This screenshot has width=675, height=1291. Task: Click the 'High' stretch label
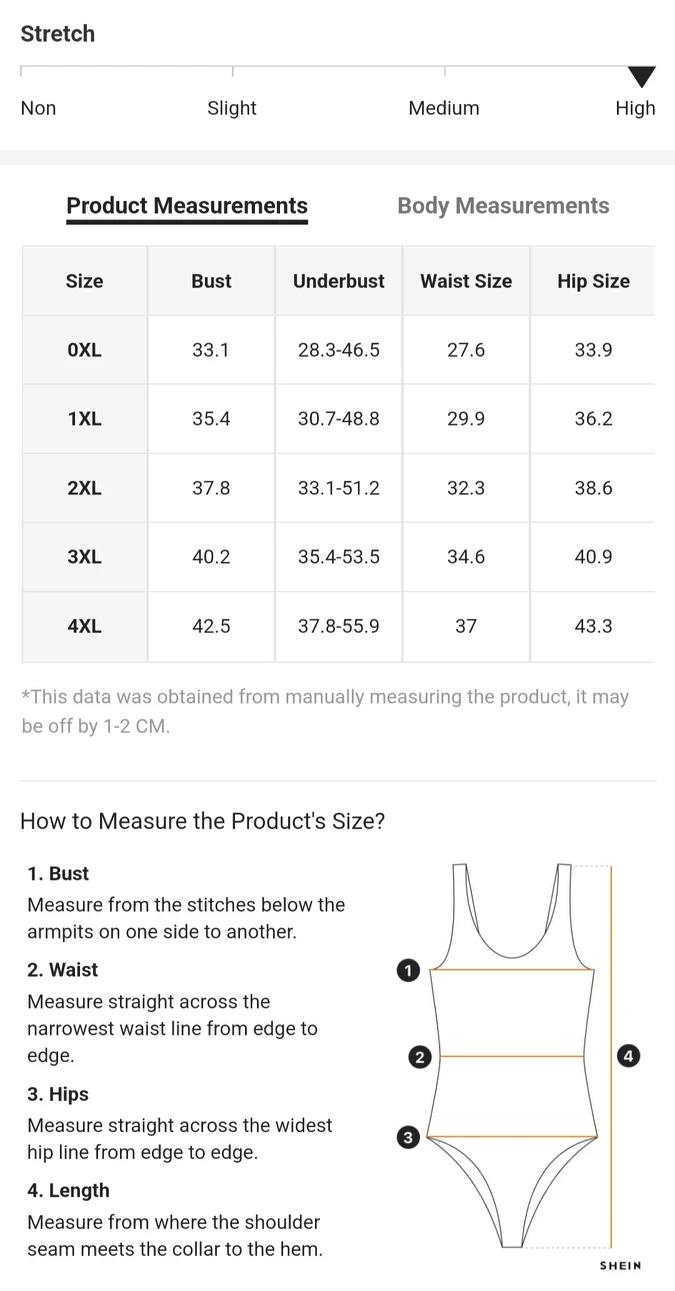click(635, 108)
